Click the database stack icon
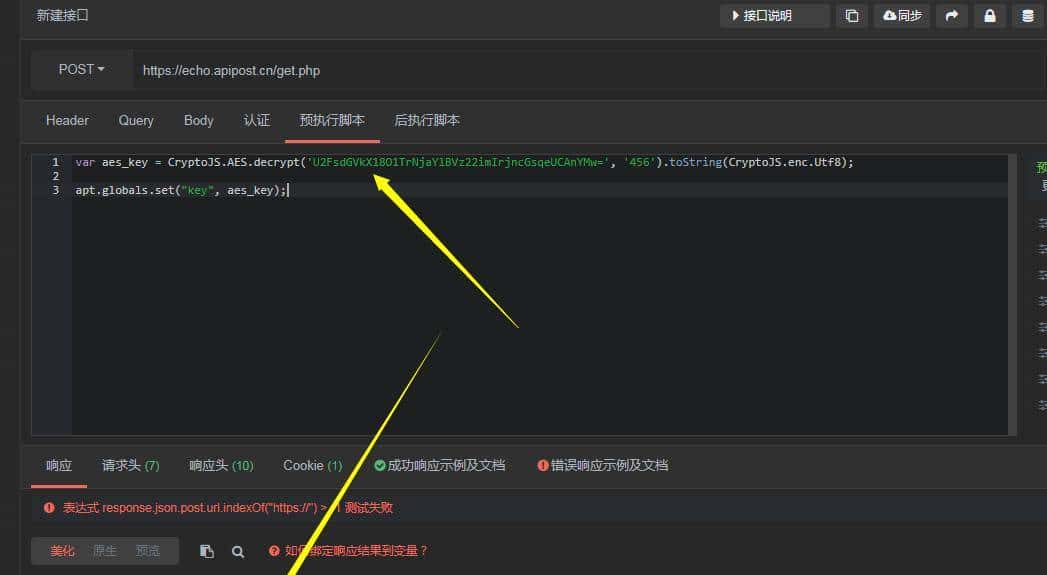Image resolution: width=1047 pixels, height=575 pixels. (1028, 15)
